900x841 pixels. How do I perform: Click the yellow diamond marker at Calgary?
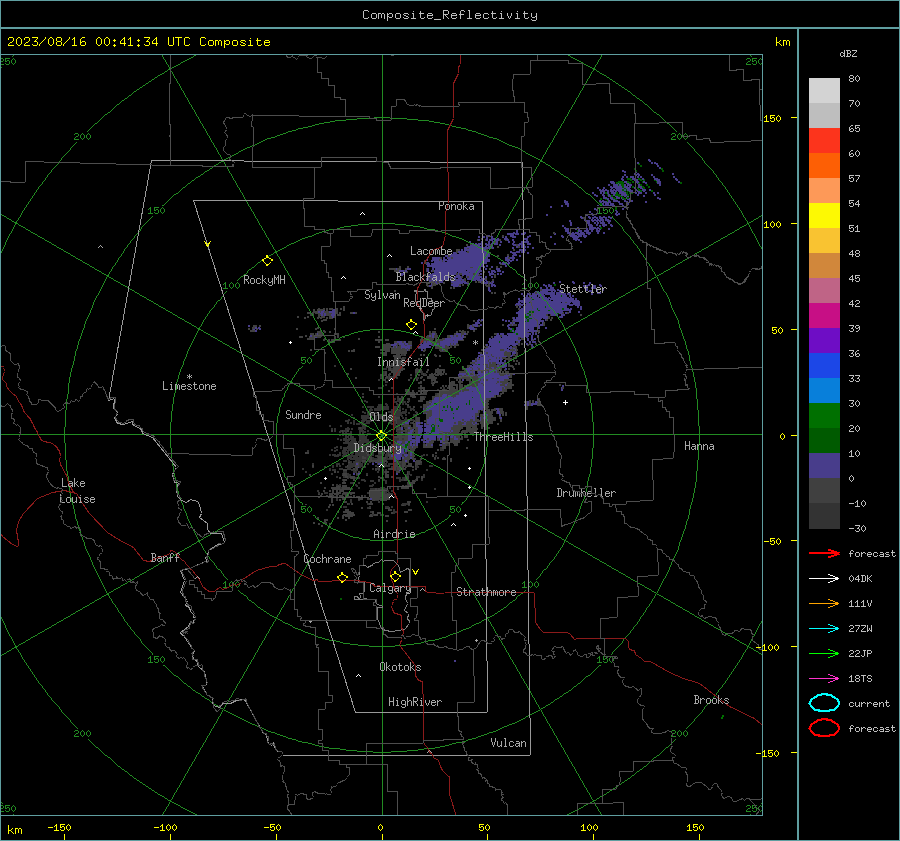click(395, 576)
